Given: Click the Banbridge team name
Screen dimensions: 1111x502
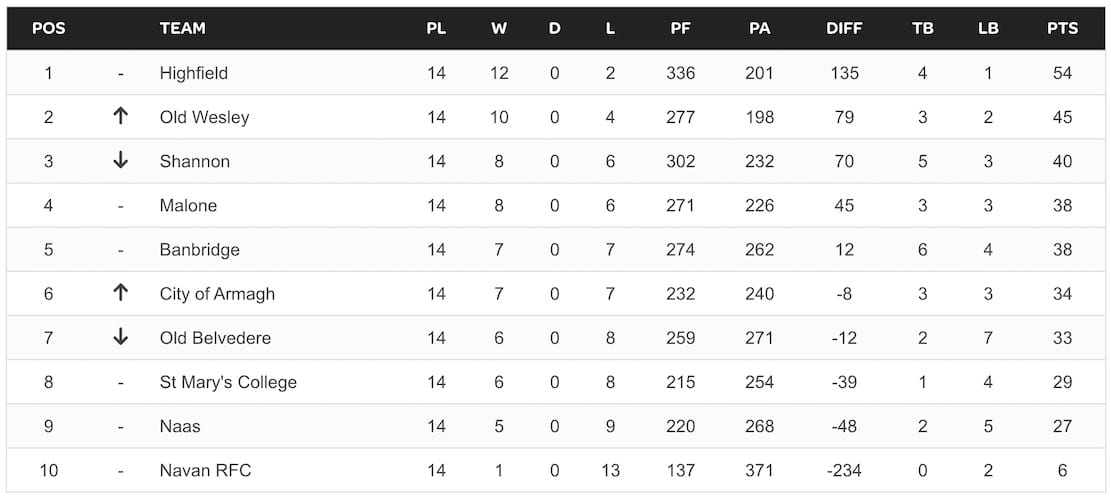Looking at the screenshot, I should coord(200,249).
